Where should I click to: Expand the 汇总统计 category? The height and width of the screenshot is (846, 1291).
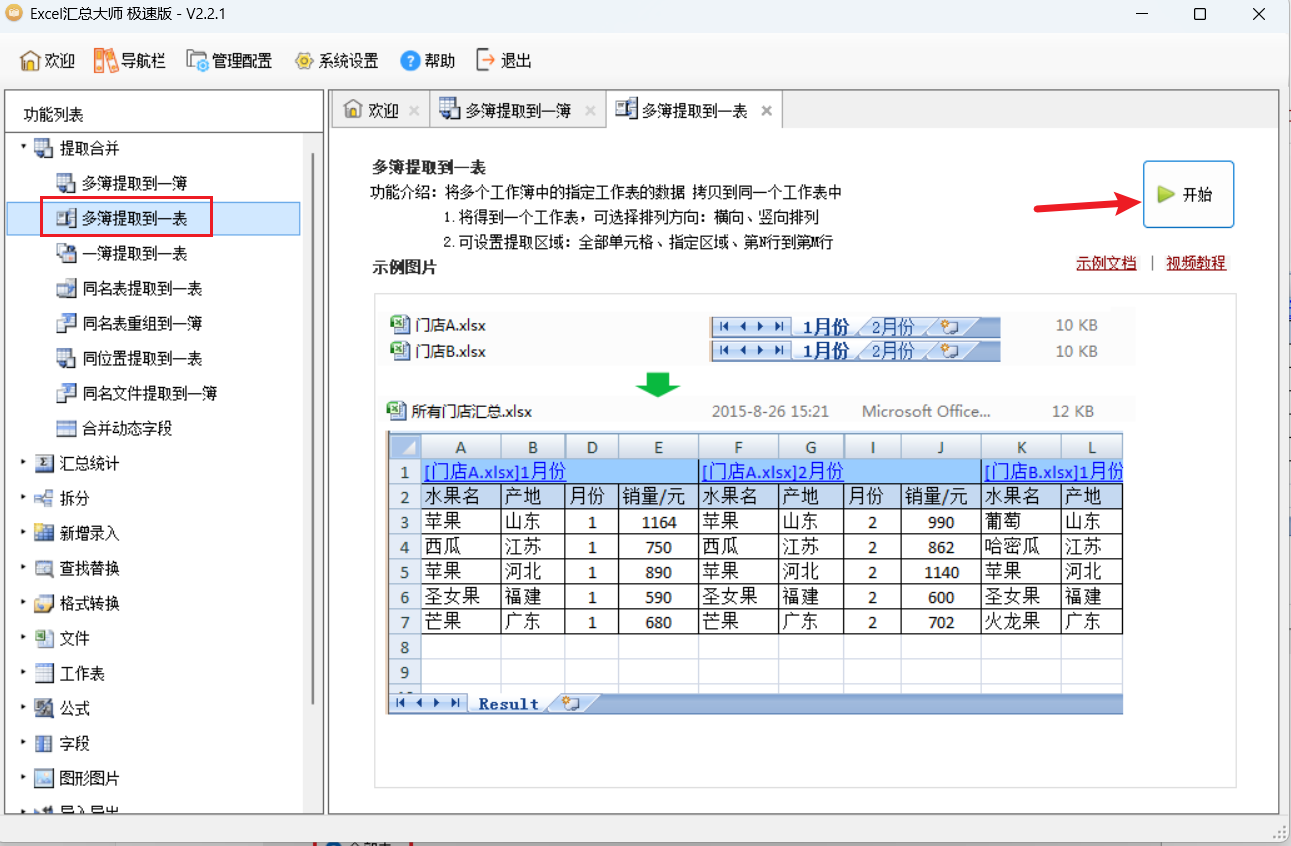pyautogui.click(x=23, y=463)
